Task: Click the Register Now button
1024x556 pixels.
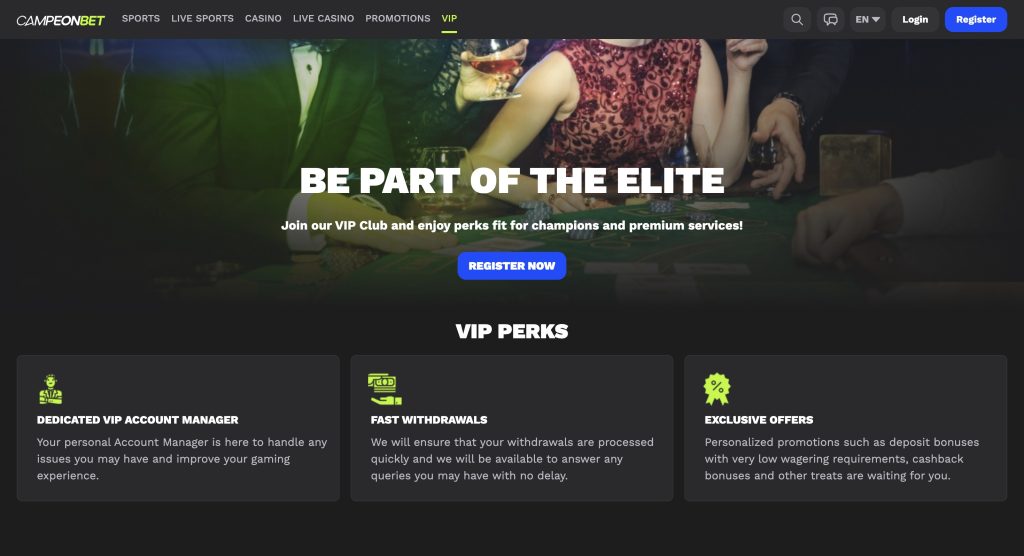Action: (511, 266)
